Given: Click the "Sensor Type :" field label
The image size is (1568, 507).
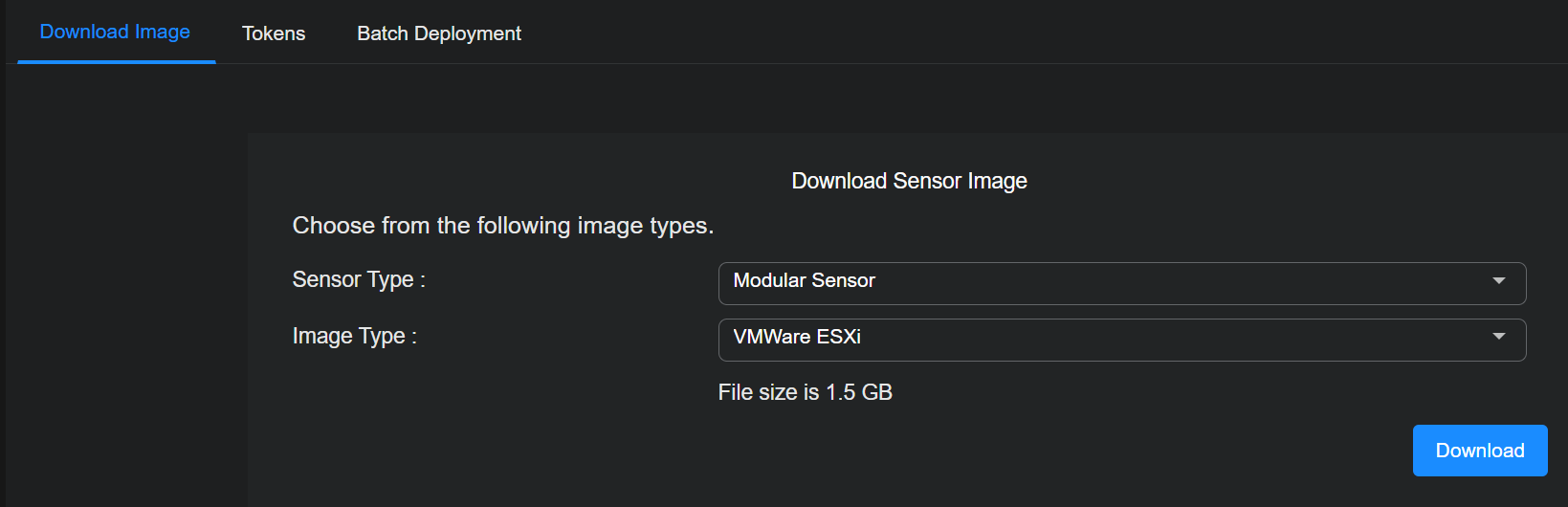Looking at the screenshot, I should click(359, 279).
